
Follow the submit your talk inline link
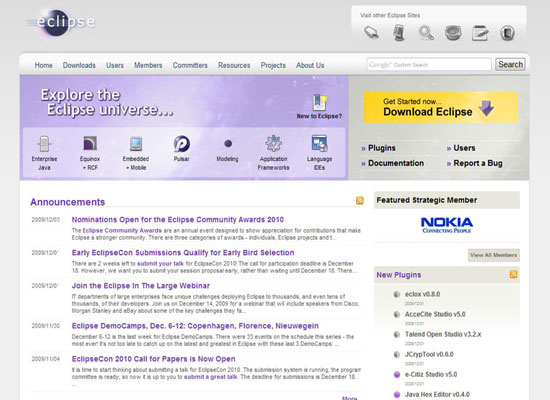pyautogui.click(x=160, y=264)
